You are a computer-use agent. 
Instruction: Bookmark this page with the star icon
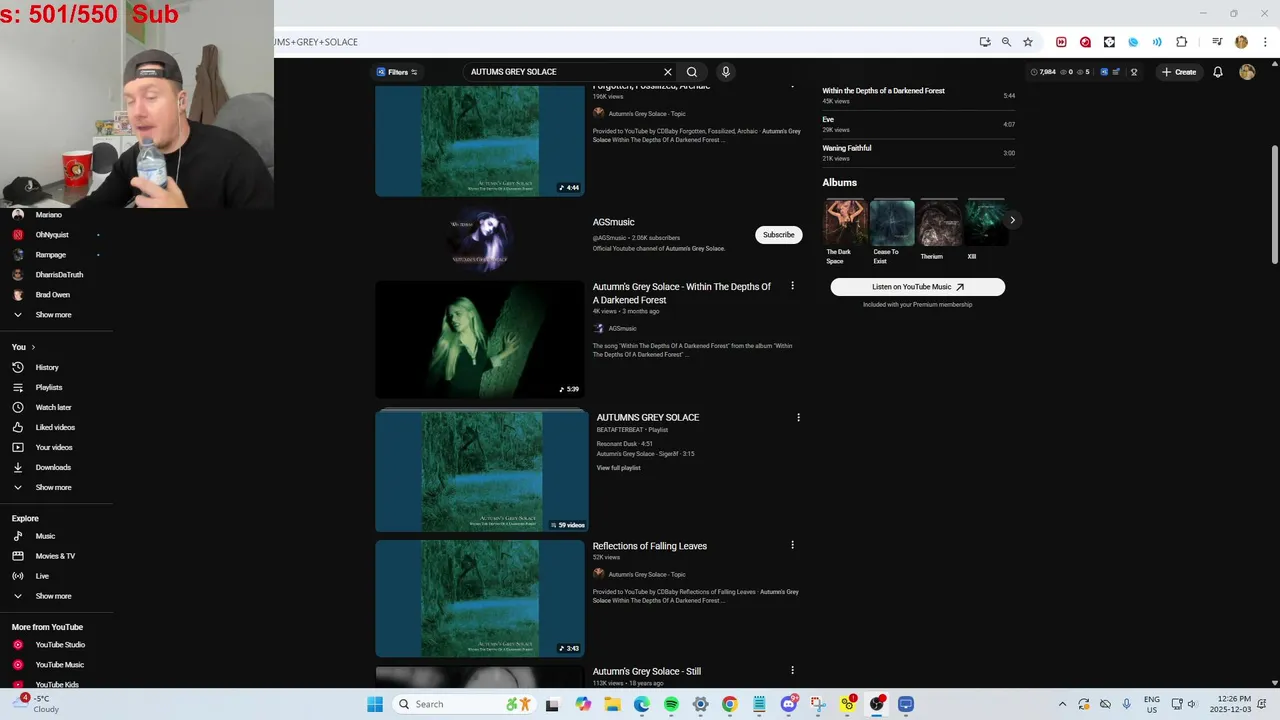pyautogui.click(x=1028, y=42)
